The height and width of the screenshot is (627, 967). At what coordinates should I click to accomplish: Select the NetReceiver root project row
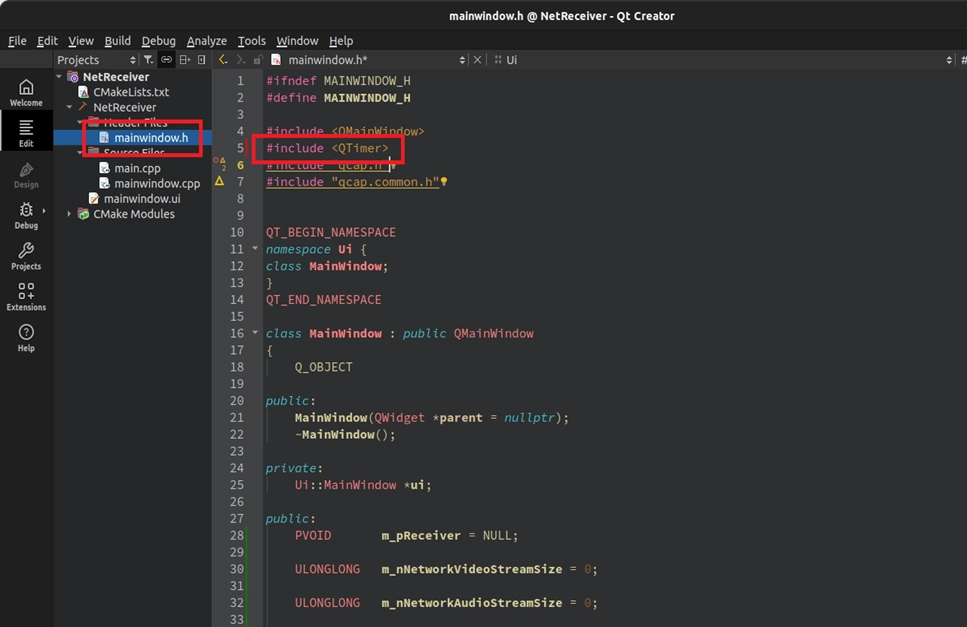coord(116,76)
